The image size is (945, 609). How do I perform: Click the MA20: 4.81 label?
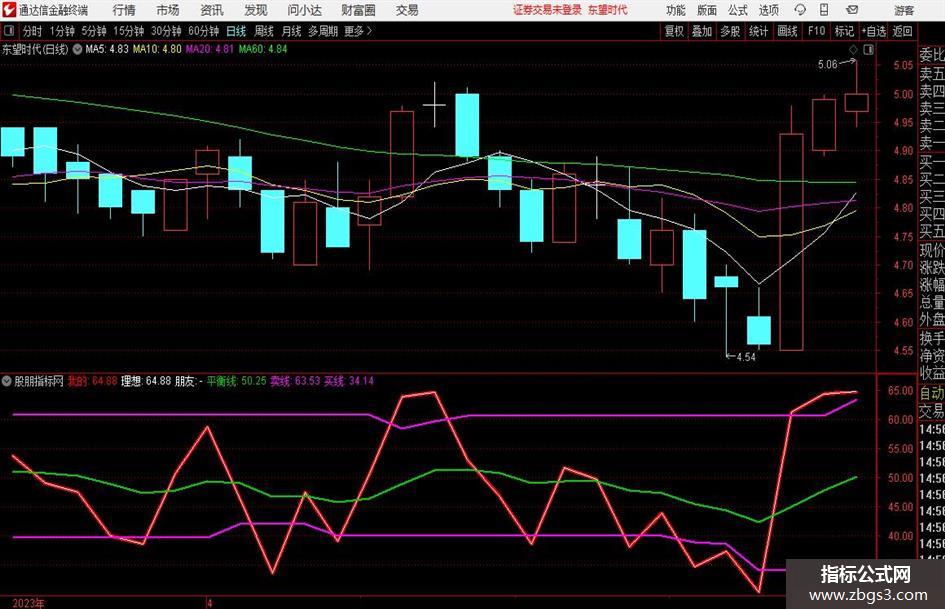click(209, 49)
